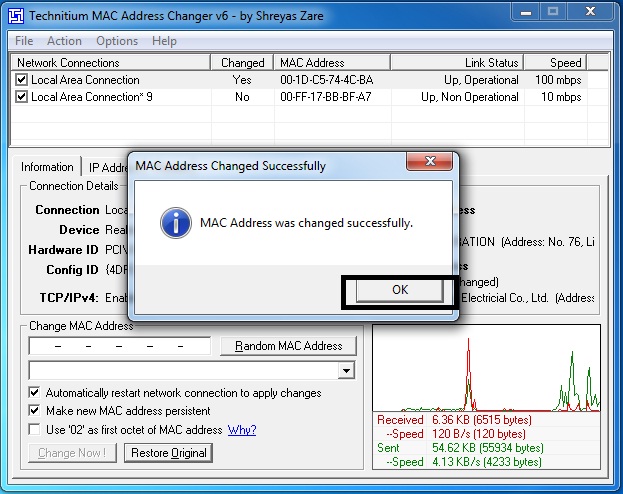This screenshot has width=623, height=494.
Task: Toggle the Local Area Connection* 9 checkbox
Action: click(x=22, y=97)
